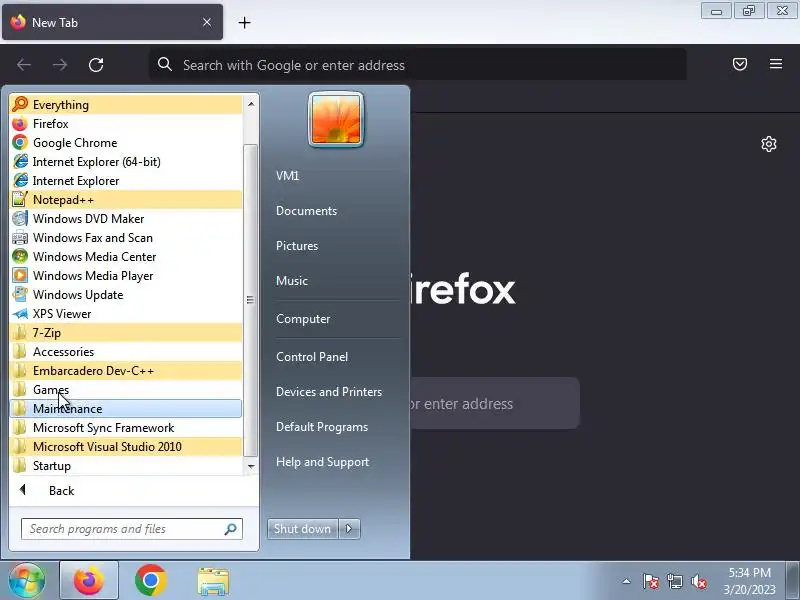Open Windows DVD Maker
800x600 pixels.
(126, 218)
